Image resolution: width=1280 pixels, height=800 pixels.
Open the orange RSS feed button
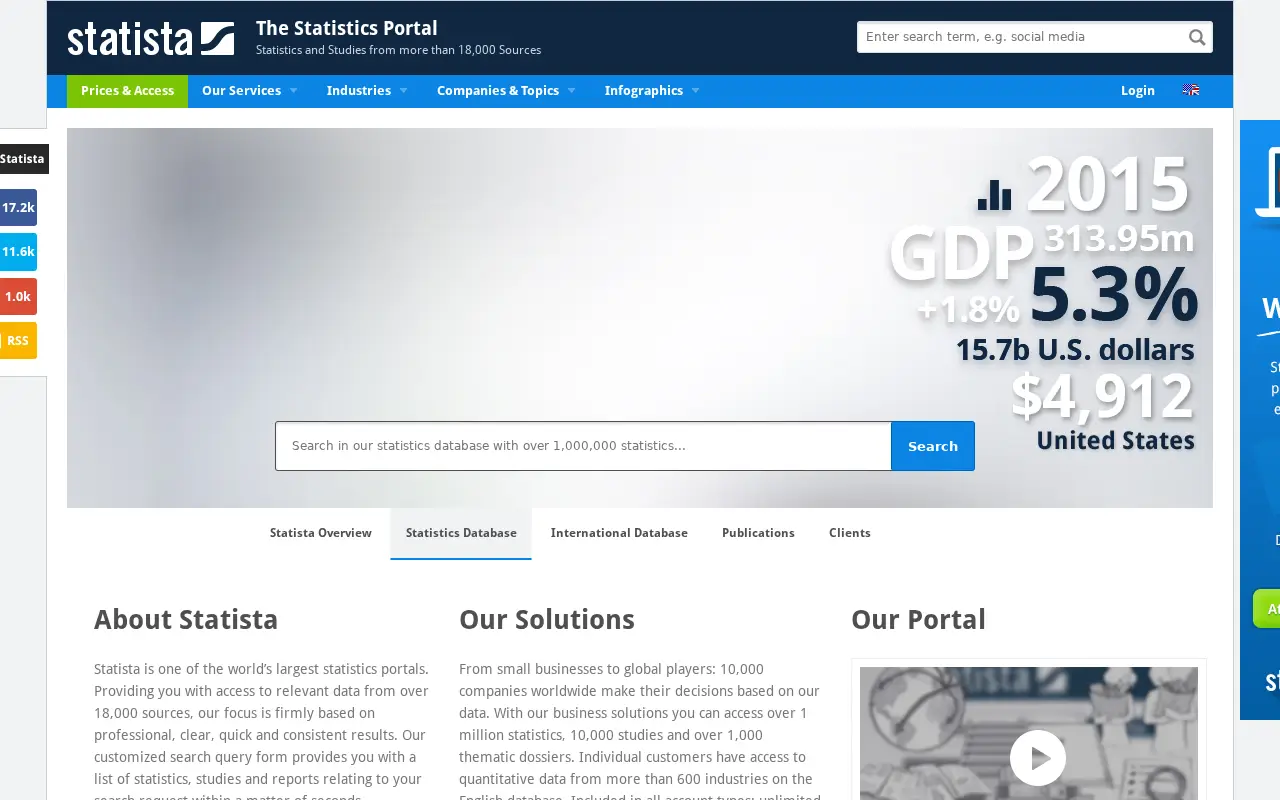[18, 340]
